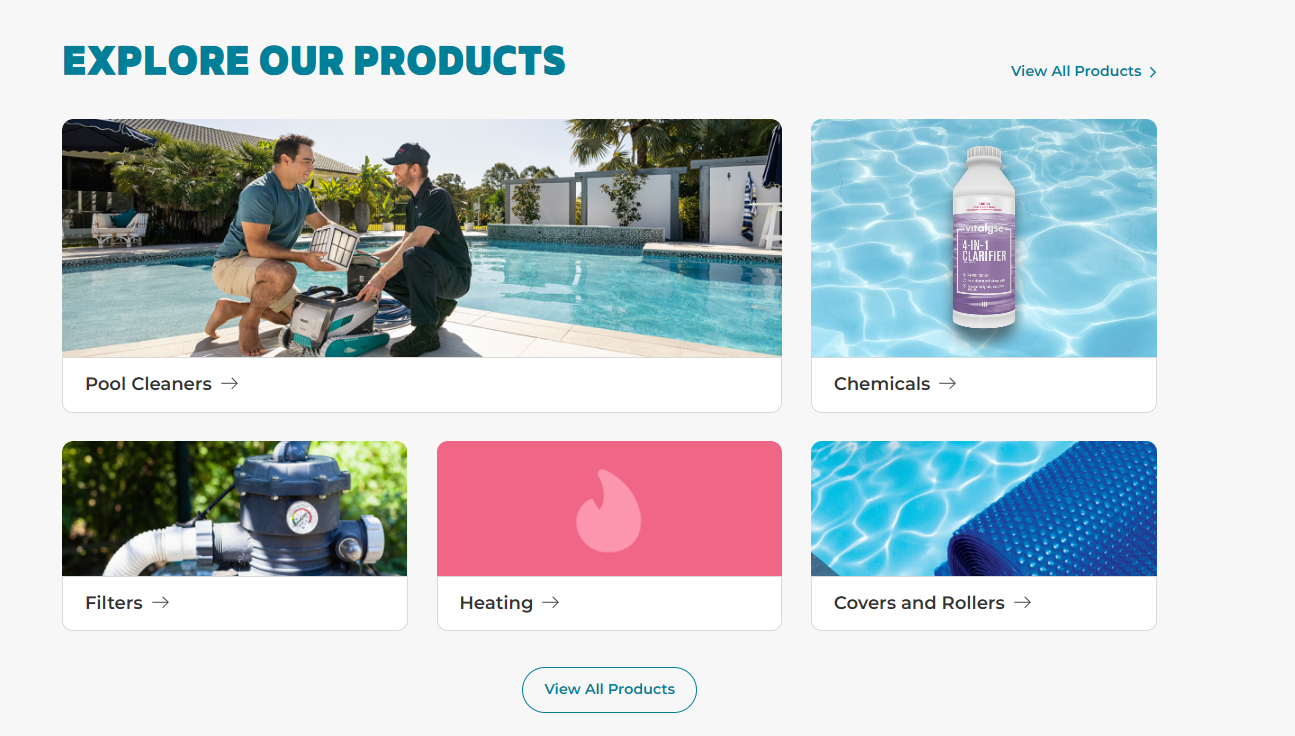Open the Pool Cleaners category label
The height and width of the screenshot is (736, 1295).
[x=148, y=384]
